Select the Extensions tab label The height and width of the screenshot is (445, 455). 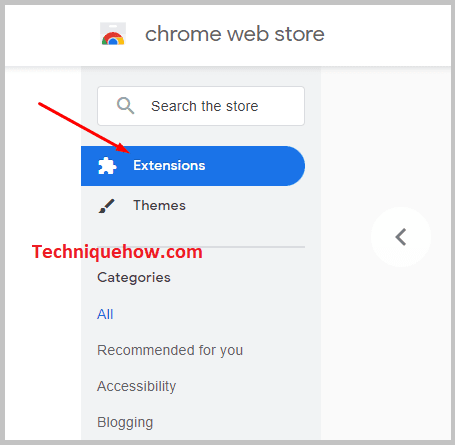tap(169, 166)
